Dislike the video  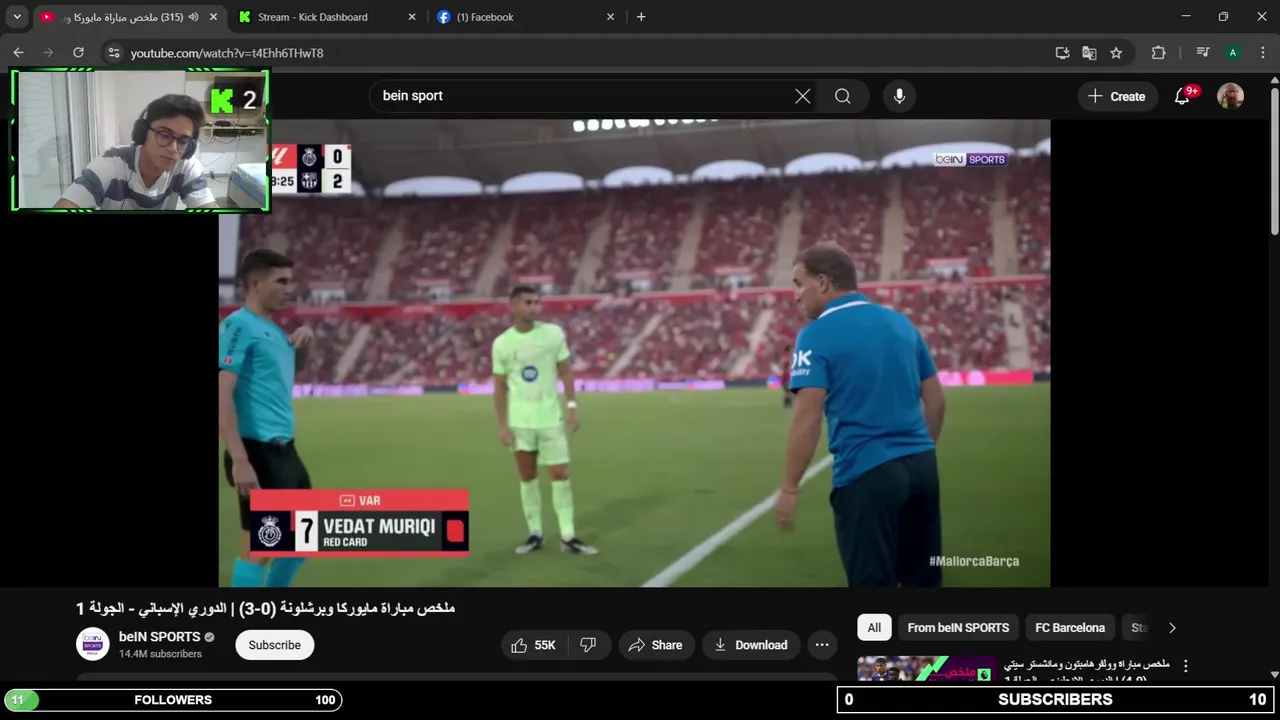[x=589, y=645]
